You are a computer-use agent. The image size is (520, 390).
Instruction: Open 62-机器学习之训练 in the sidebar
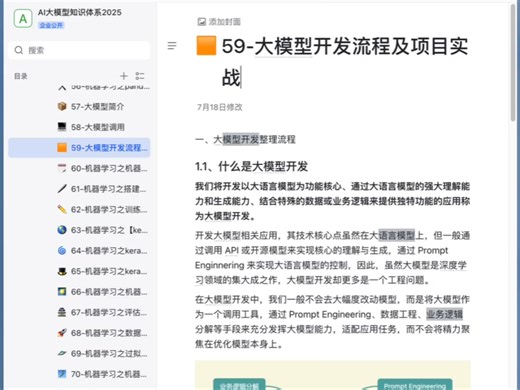[x=109, y=210]
